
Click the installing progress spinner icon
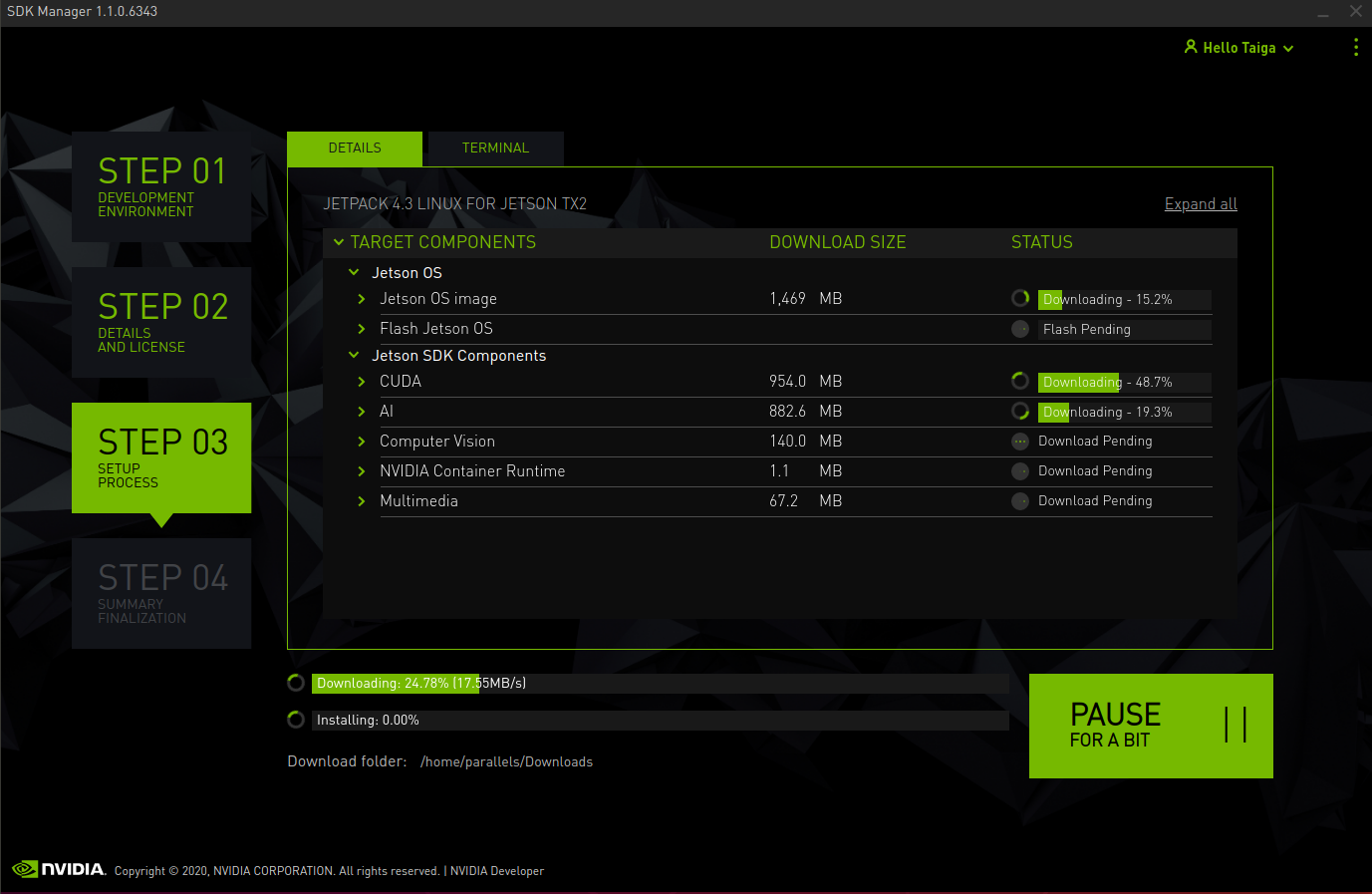(296, 720)
